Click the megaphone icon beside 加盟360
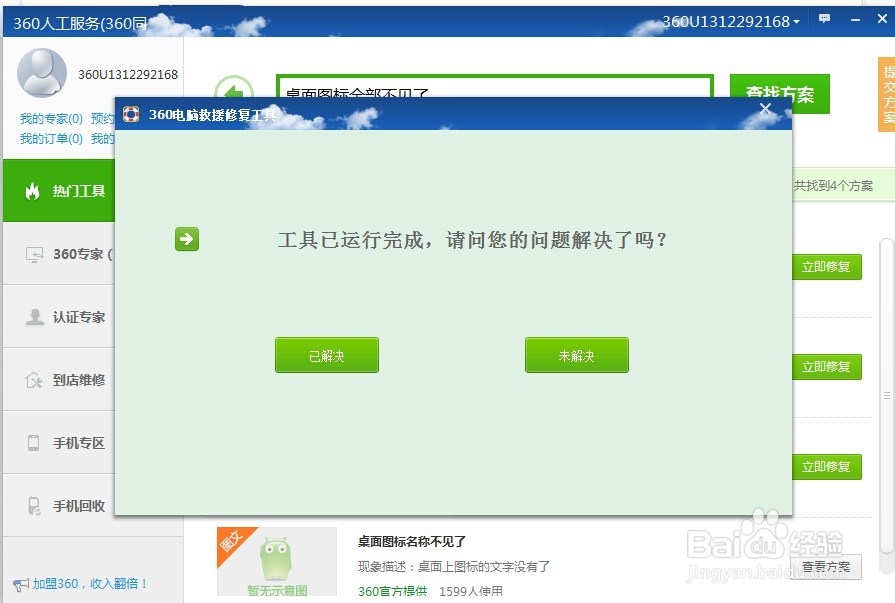 point(21,584)
